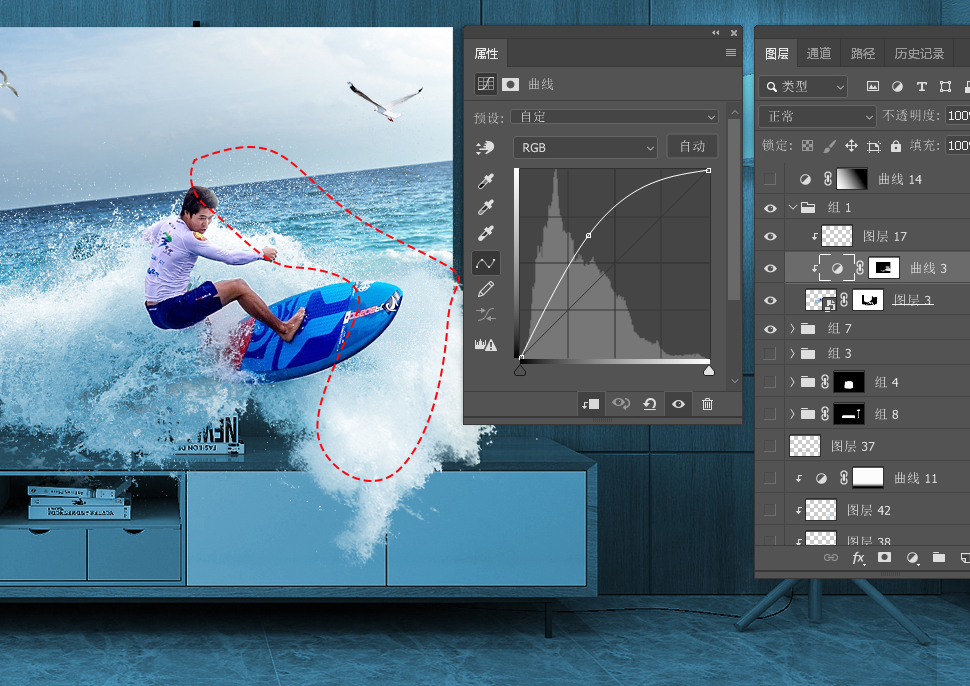Open the 类型 layer filter dropdown

pyautogui.click(x=802, y=87)
